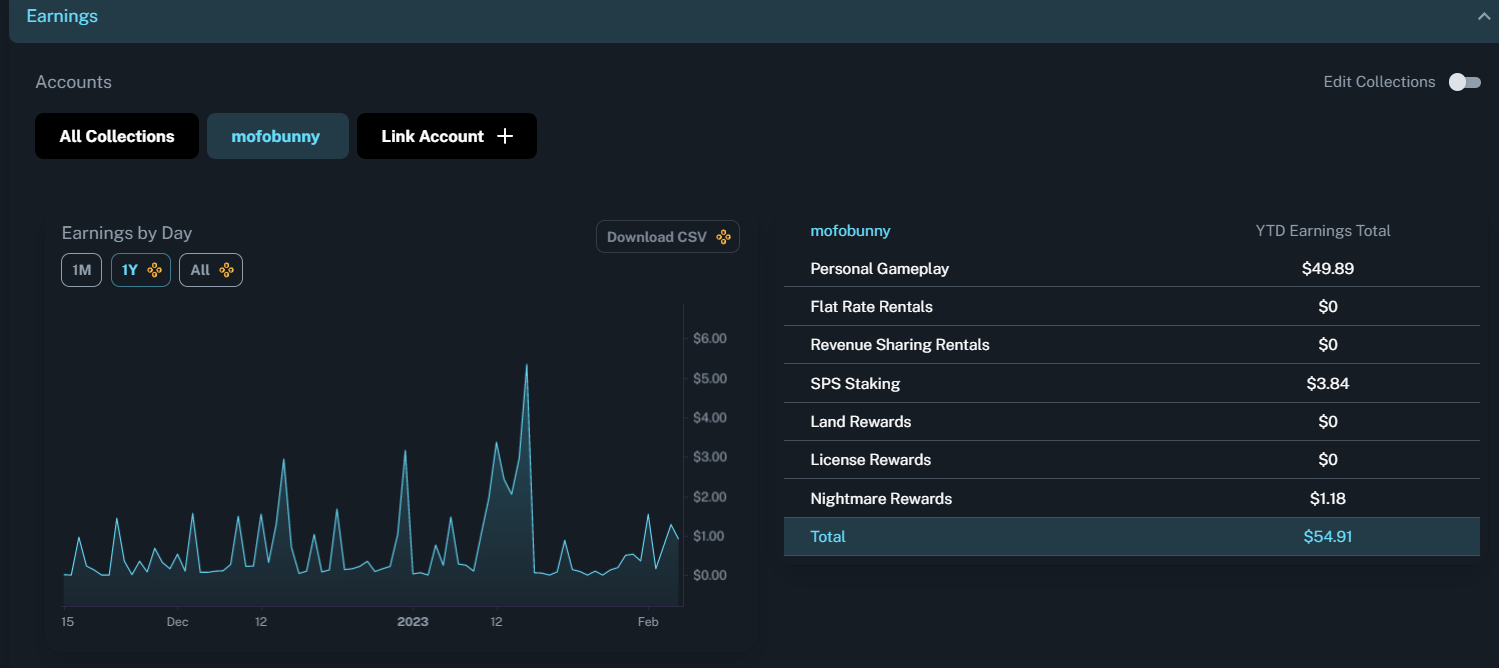This screenshot has width=1499, height=668.
Task: Click the YTD Earnings Total column header
Action: point(1323,231)
